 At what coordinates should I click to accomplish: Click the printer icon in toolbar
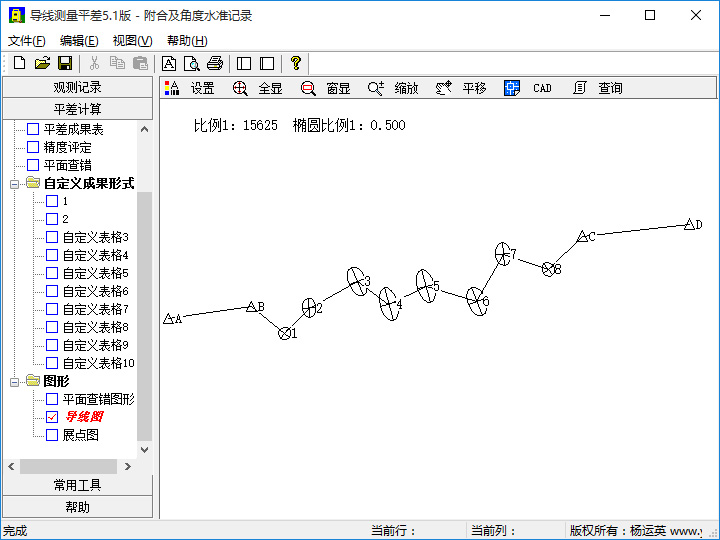coord(214,63)
